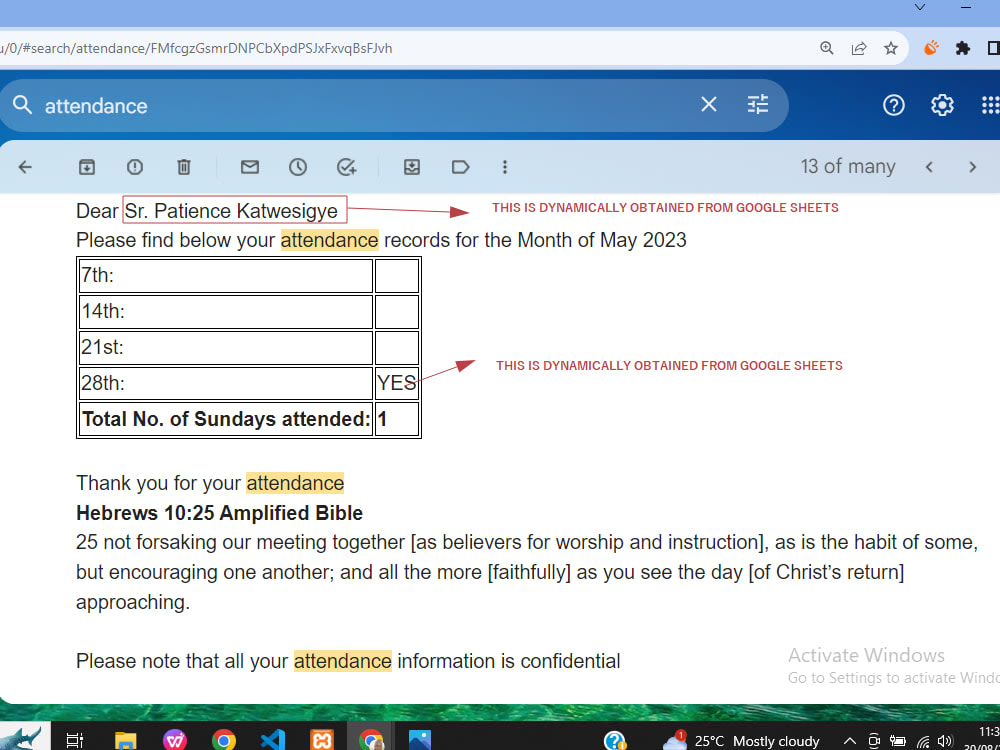Bookmark this page with star icon
Image resolution: width=1000 pixels, height=750 pixels.
click(891, 48)
